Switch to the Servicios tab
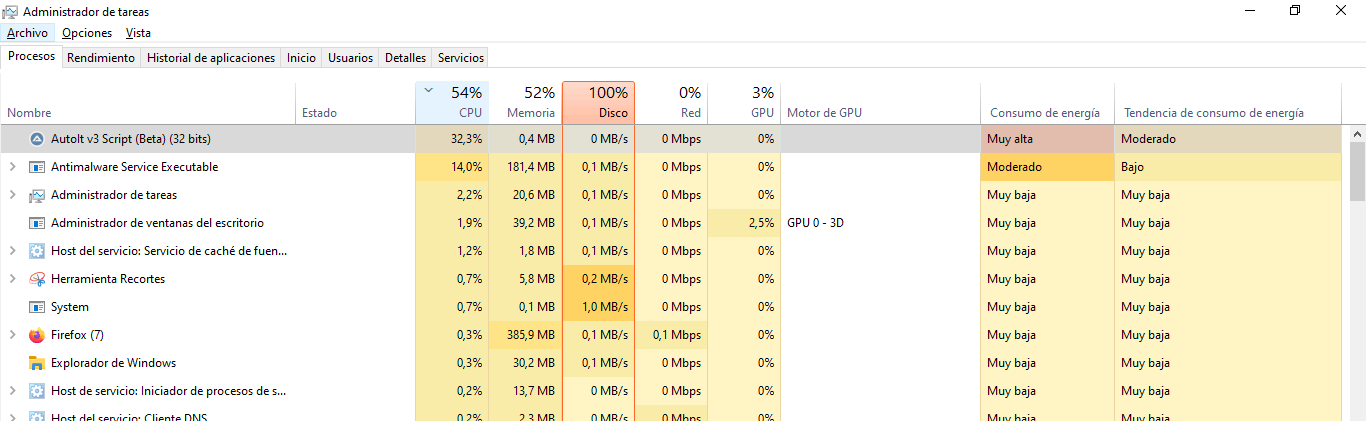This screenshot has height=421, width=1366. tap(461, 58)
